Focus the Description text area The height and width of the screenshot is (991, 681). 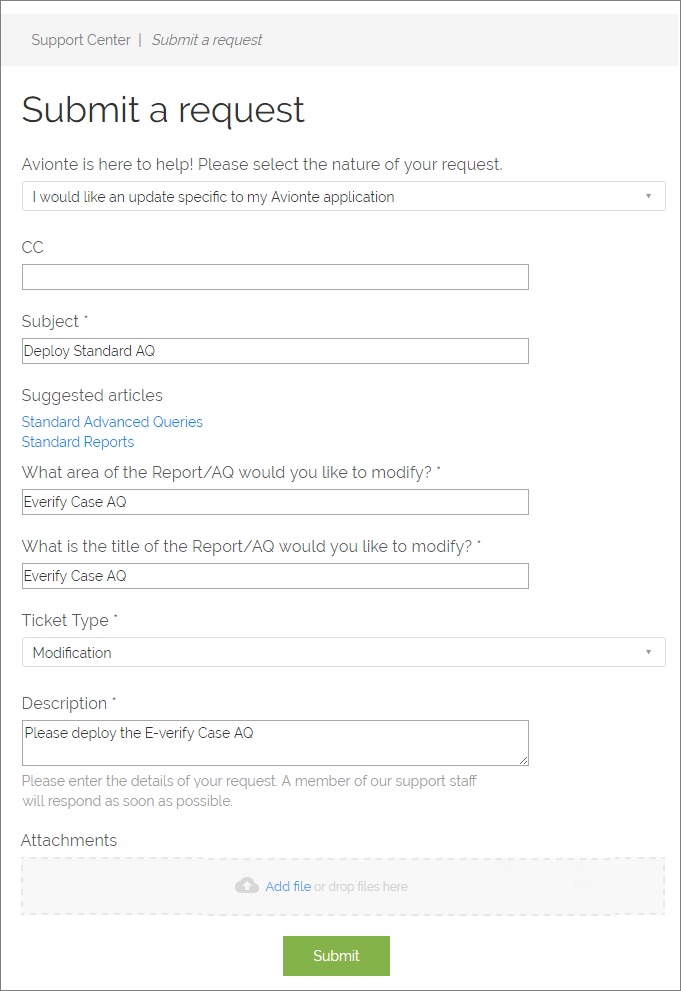click(275, 743)
